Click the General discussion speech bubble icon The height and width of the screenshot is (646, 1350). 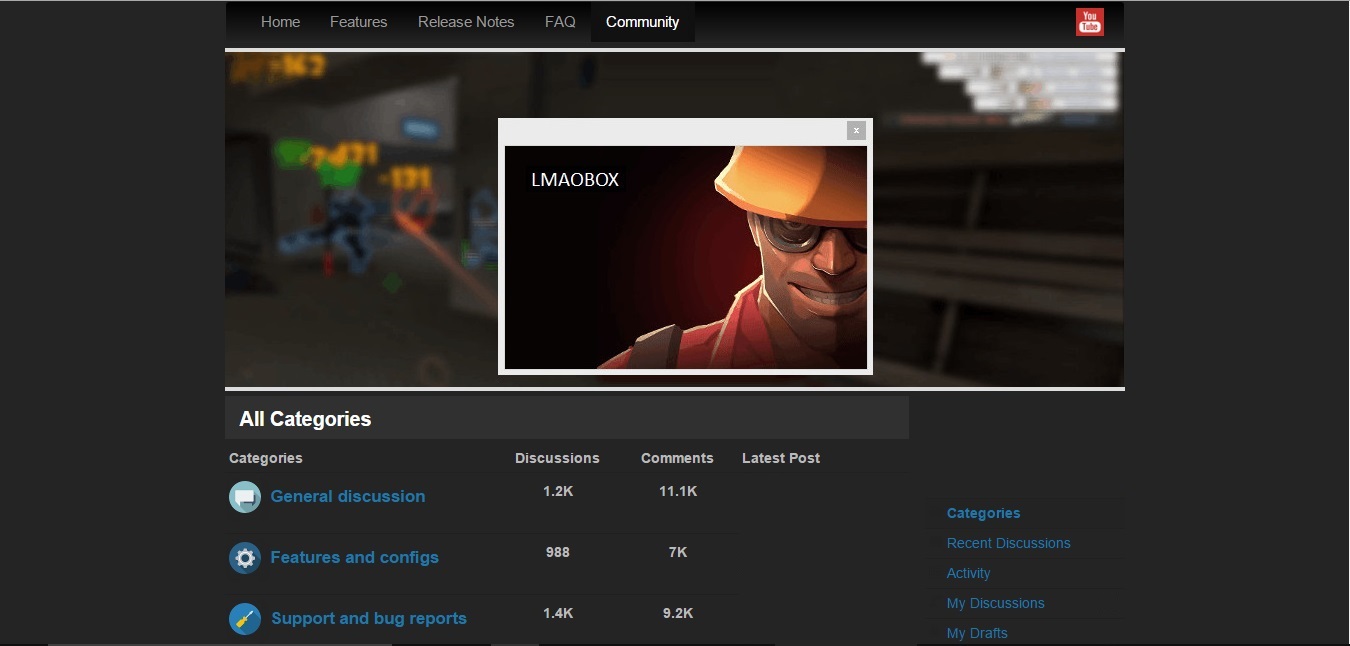[x=245, y=496]
